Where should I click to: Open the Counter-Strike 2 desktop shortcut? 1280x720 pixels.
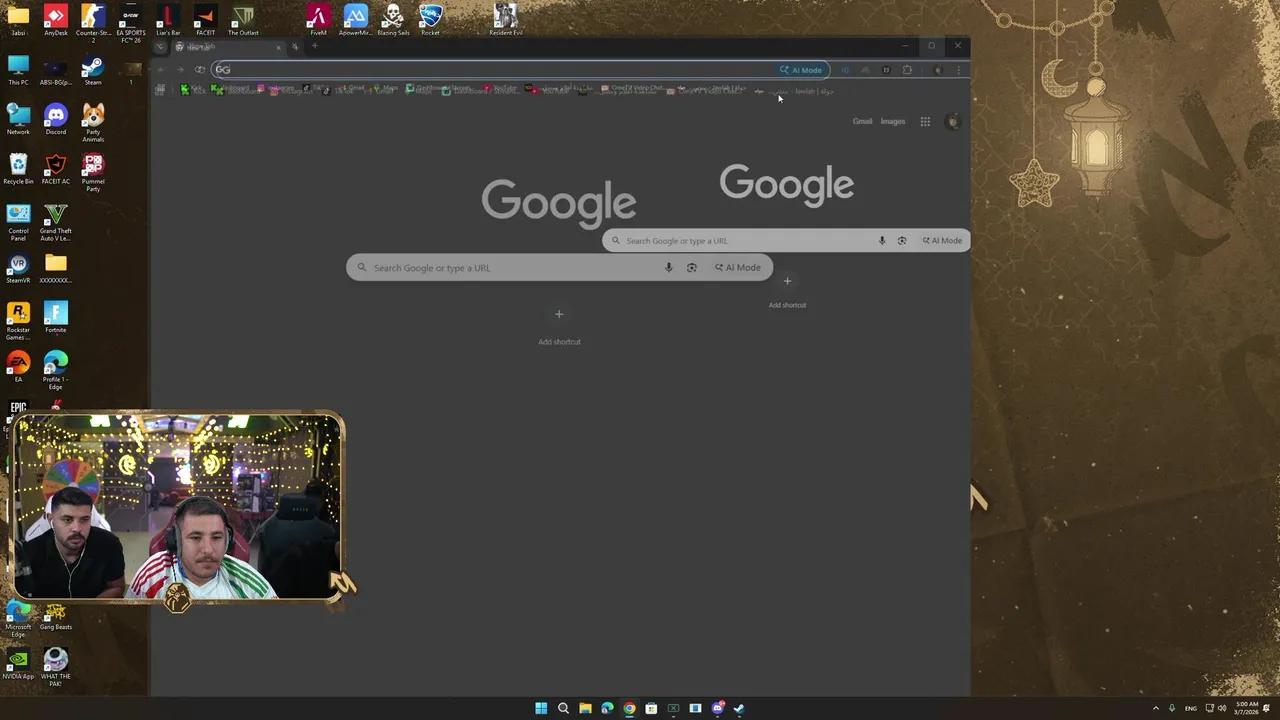coord(93,23)
